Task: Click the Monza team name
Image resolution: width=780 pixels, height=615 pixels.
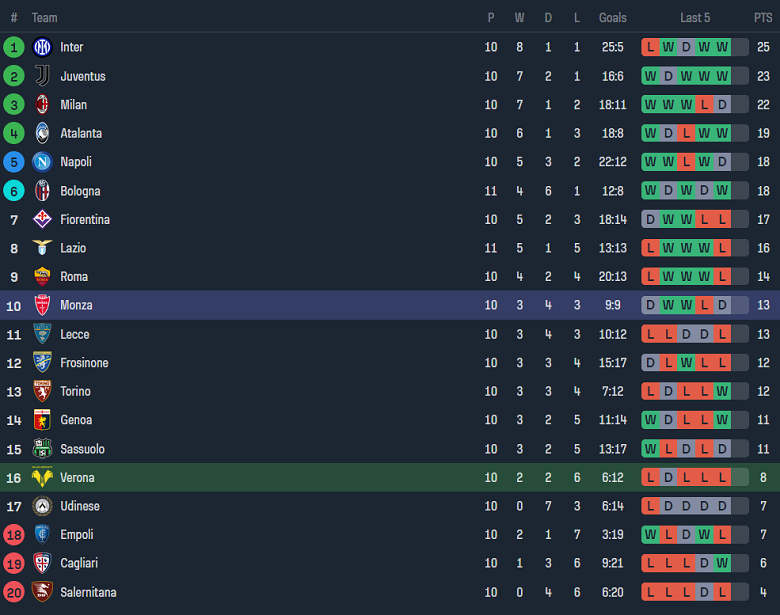Action: (77, 305)
